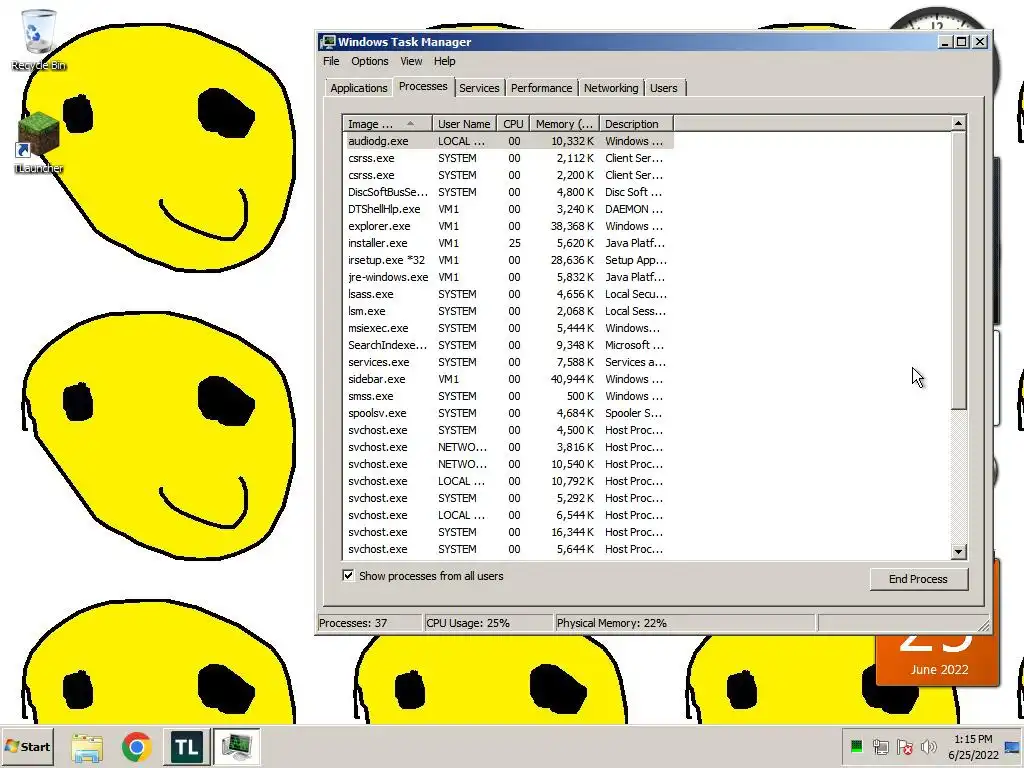This screenshot has height=768, width=1024.
Task: Switch to the Services tab
Action: [x=479, y=88]
